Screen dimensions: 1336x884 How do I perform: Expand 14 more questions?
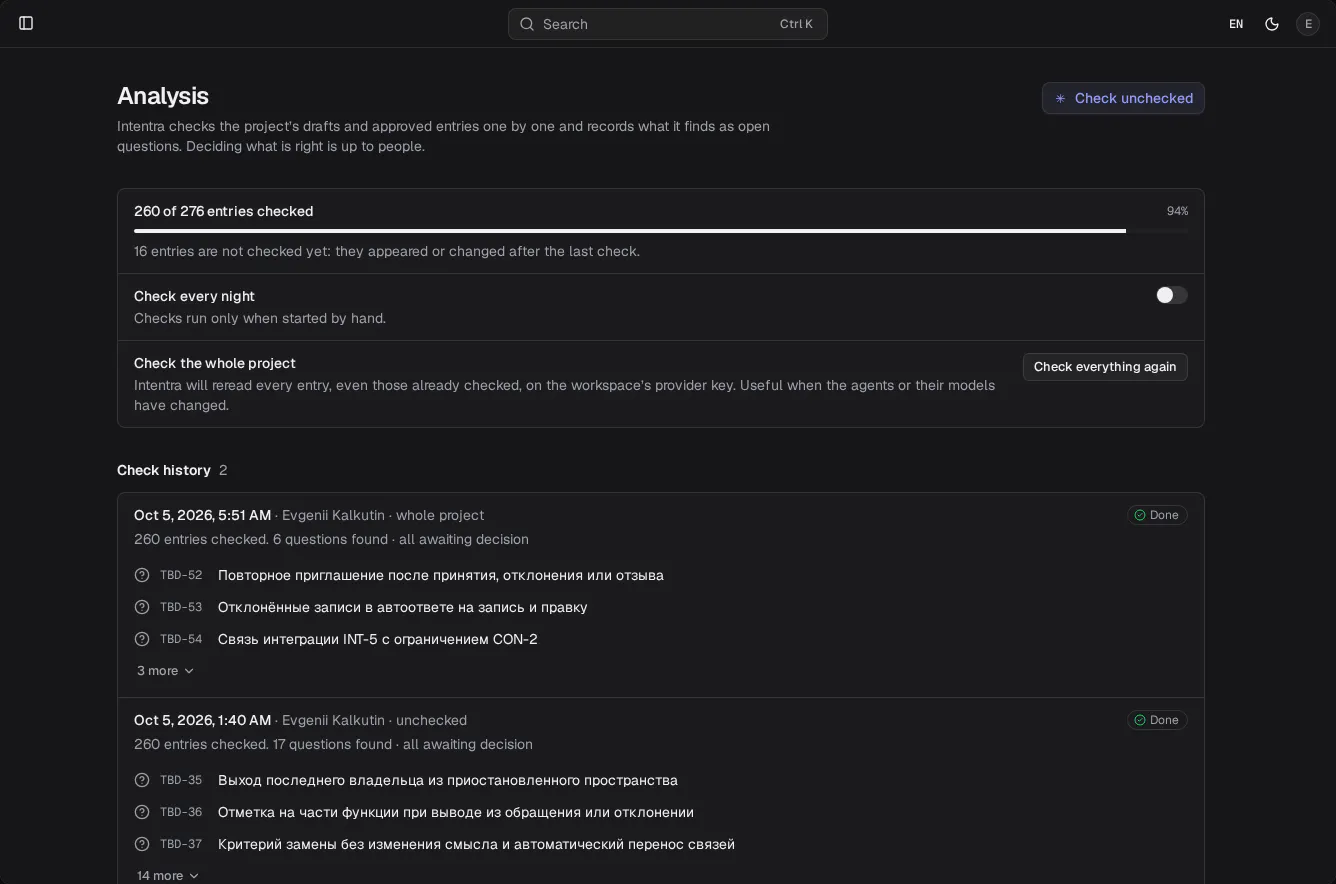[168, 876]
